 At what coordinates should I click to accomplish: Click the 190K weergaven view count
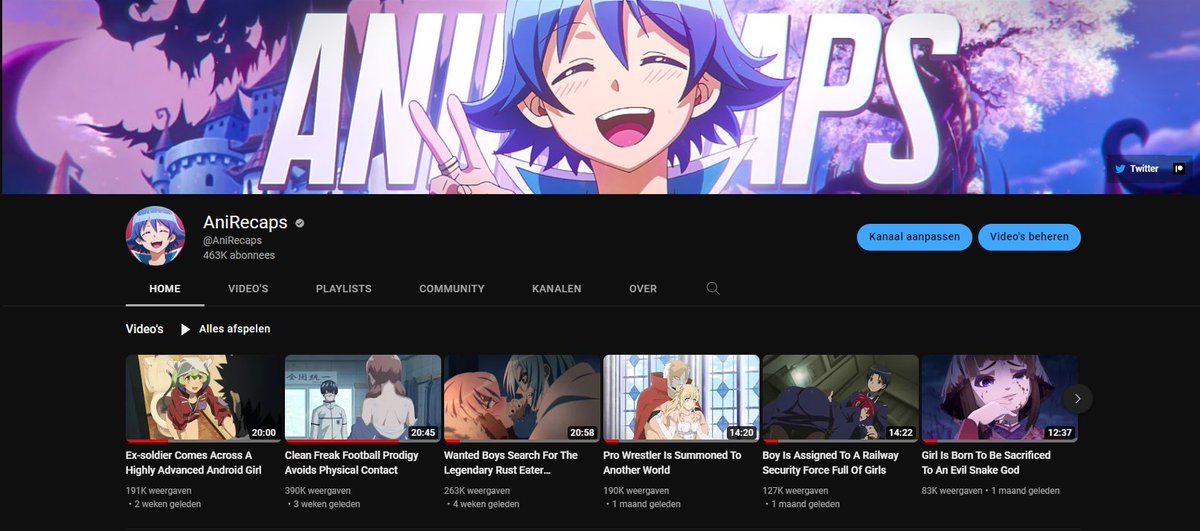coord(636,491)
